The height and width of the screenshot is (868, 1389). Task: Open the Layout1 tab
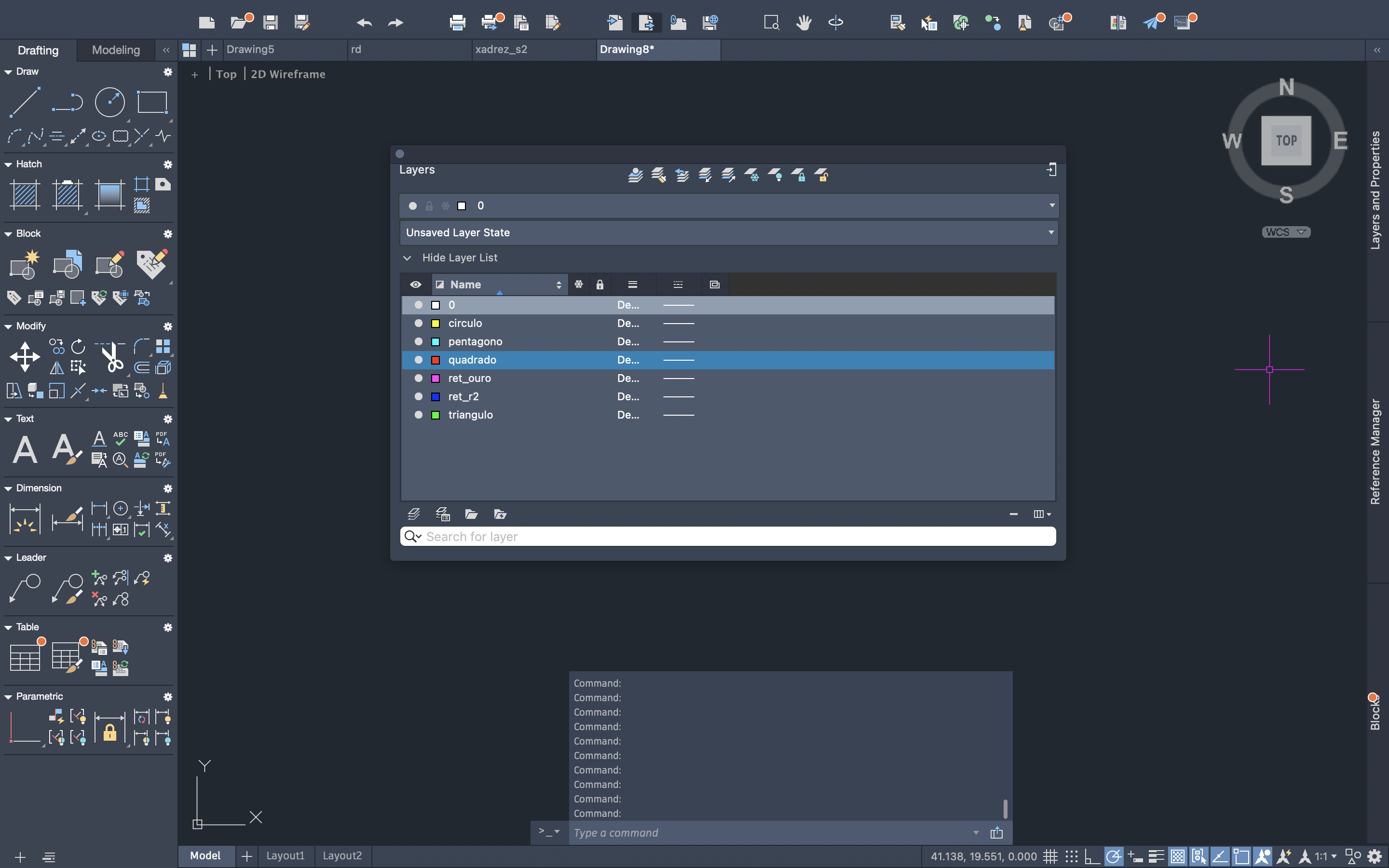285,856
